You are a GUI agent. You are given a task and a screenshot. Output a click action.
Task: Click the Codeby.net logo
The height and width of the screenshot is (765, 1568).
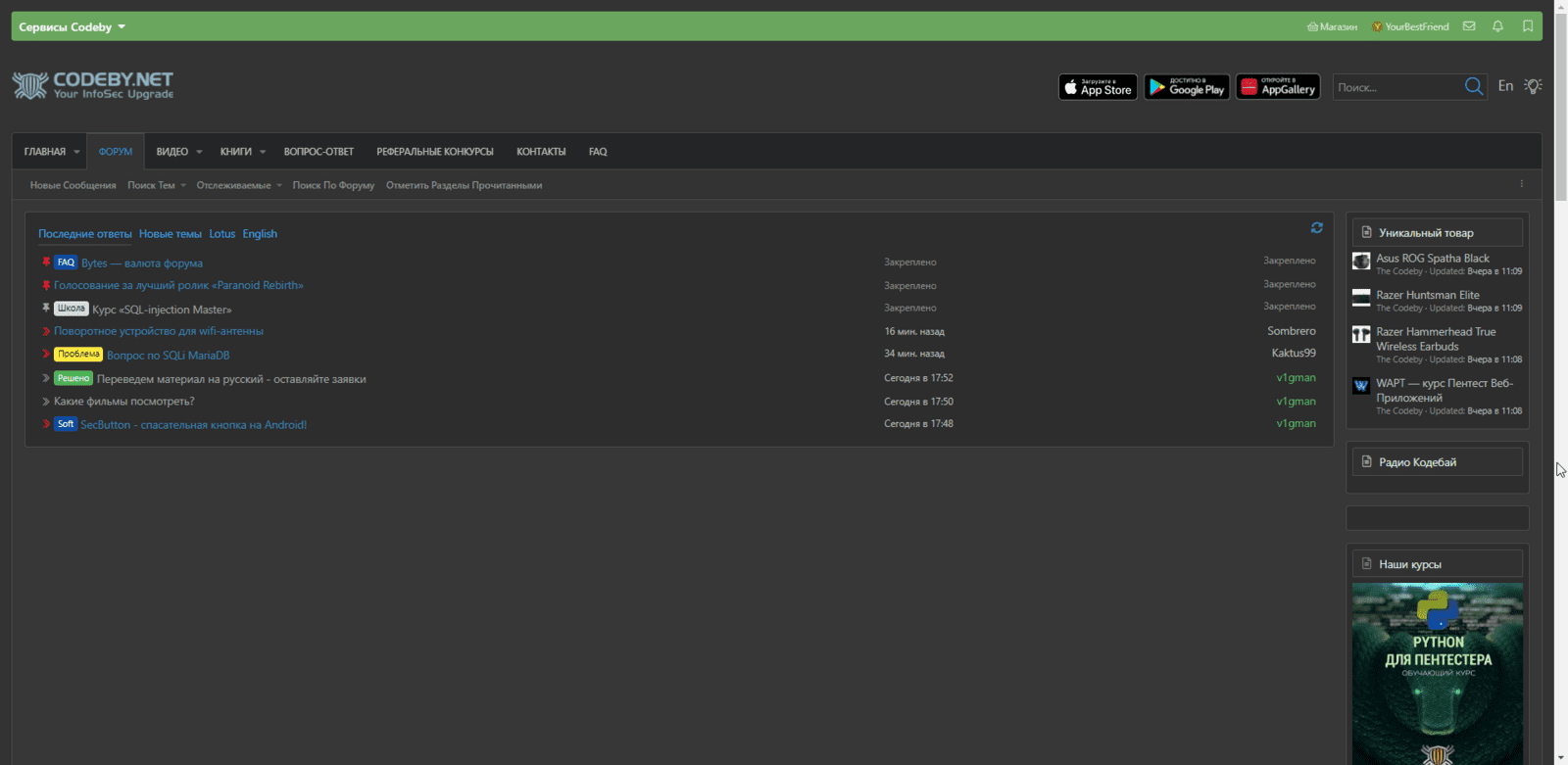pyautogui.click(x=93, y=86)
